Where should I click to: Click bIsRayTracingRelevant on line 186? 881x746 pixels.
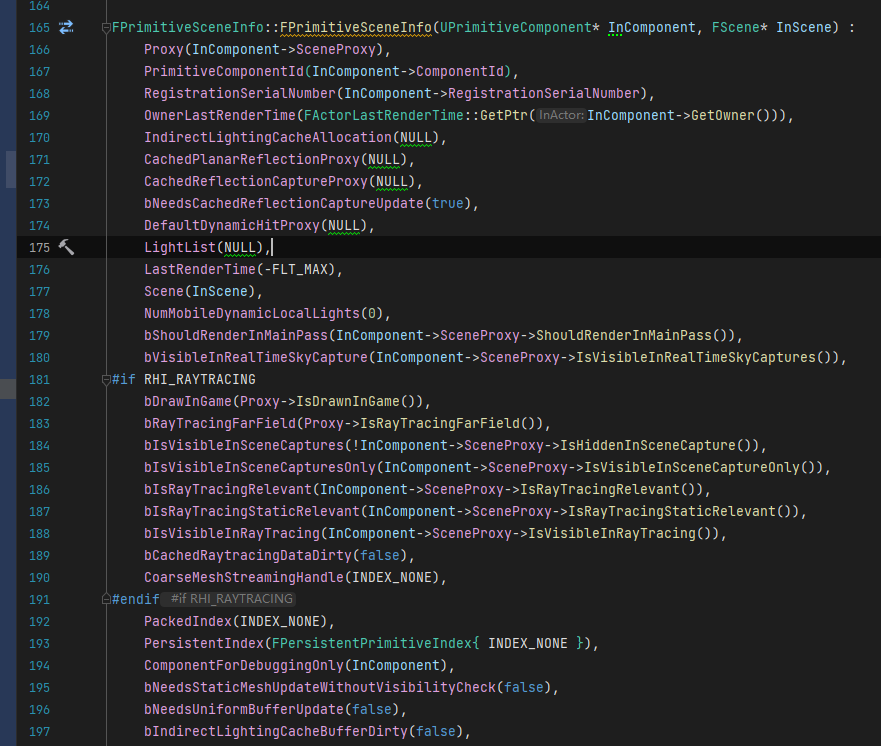click(228, 489)
